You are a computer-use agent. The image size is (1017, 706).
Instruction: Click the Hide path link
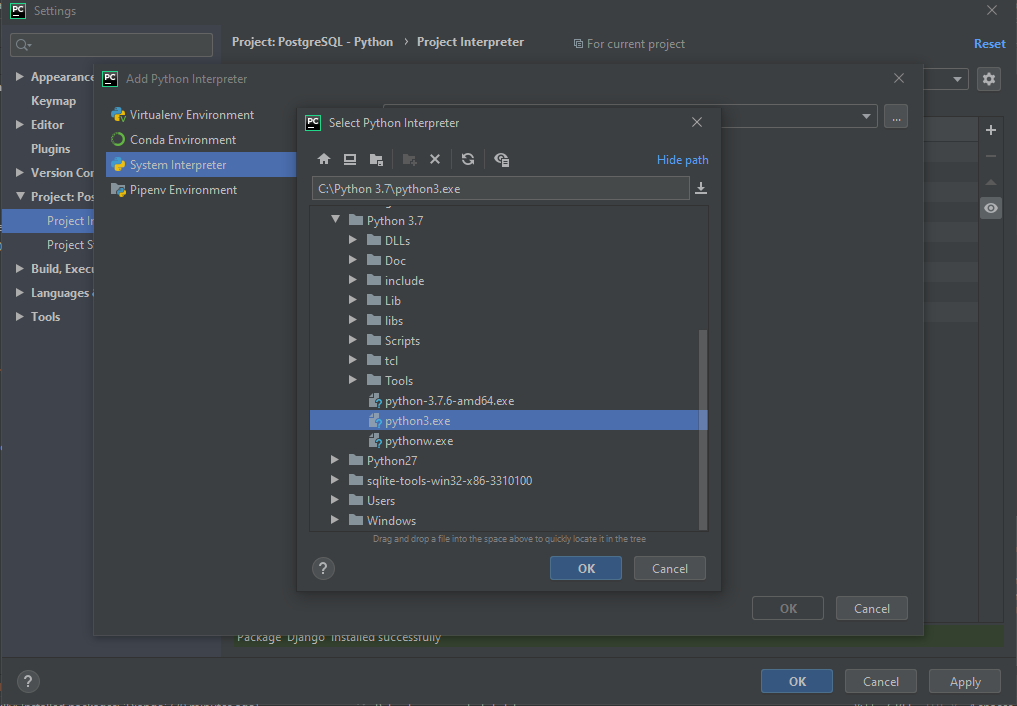tap(682, 160)
